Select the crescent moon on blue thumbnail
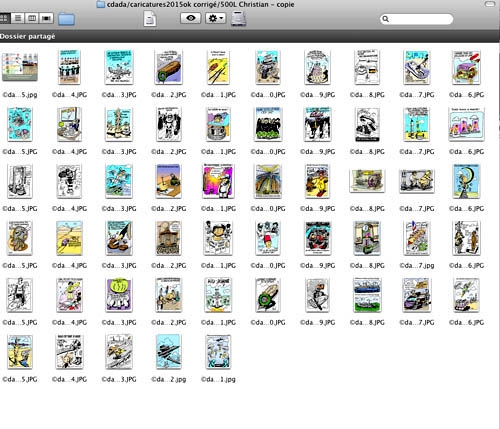Screen dimensions: 500x429 pyautogui.click(x=466, y=181)
